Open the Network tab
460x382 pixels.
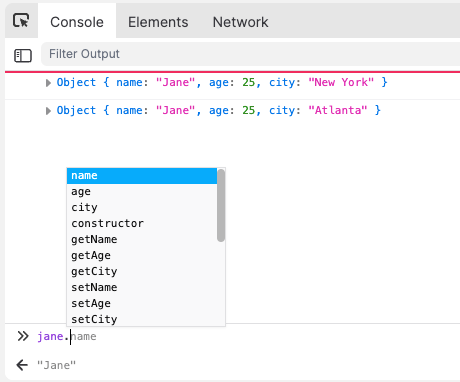pyautogui.click(x=240, y=22)
